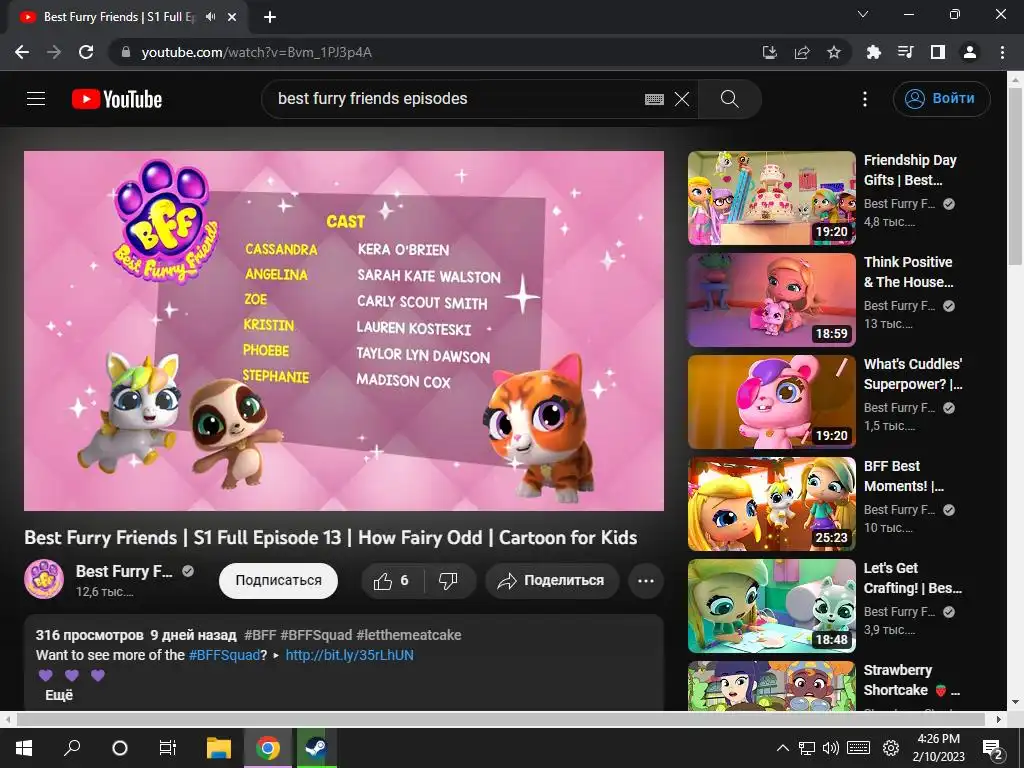Open the Chrome profile avatar
Screen dimensions: 1024x768
click(970, 52)
